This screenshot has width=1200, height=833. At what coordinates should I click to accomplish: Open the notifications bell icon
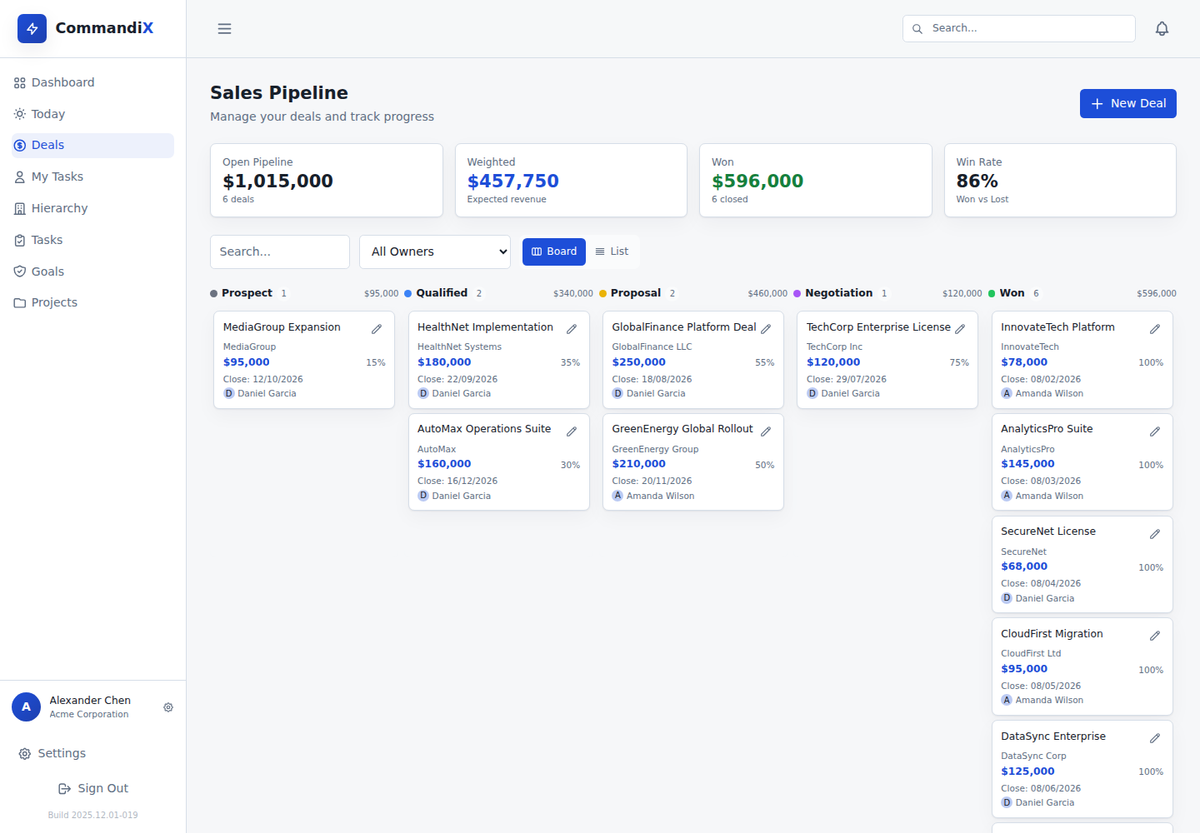pos(1162,28)
